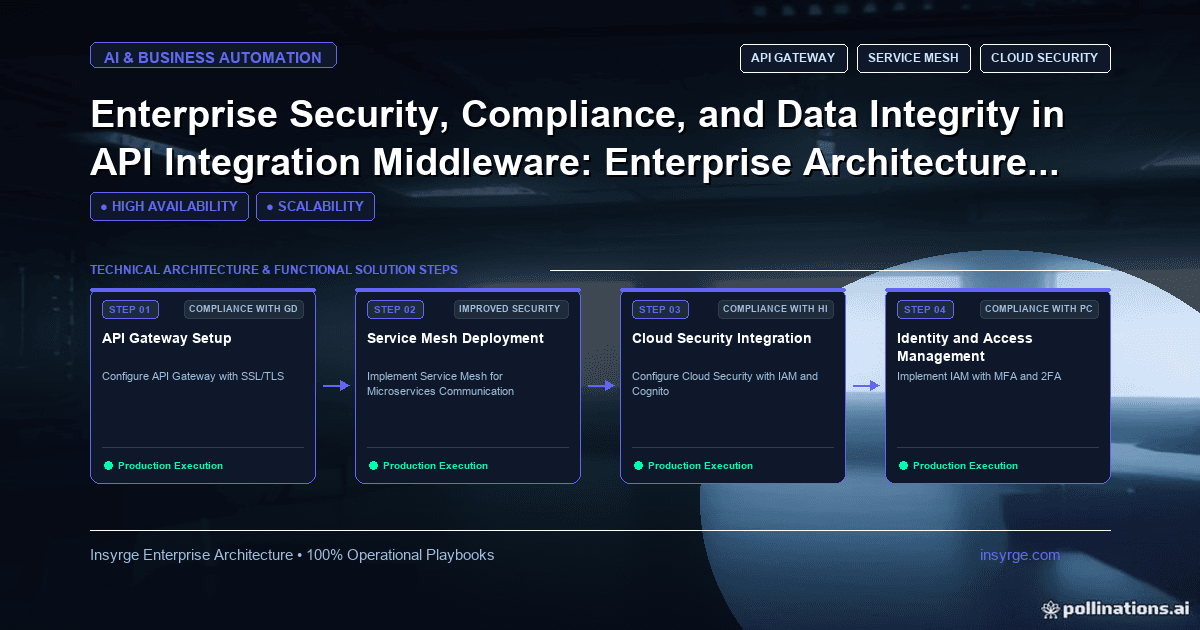
Task: Open the Identity and Access Management card title
Action: (x=965, y=347)
